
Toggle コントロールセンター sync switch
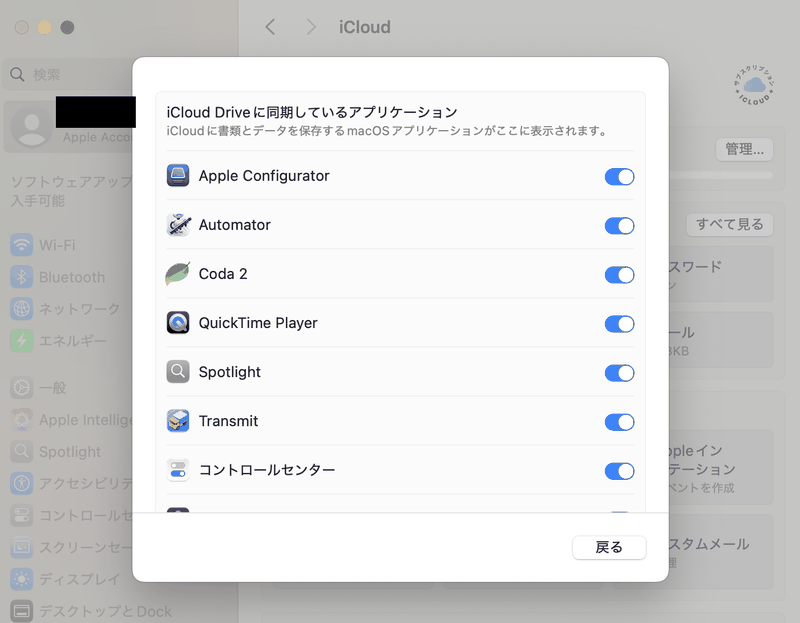click(x=619, y=470)
